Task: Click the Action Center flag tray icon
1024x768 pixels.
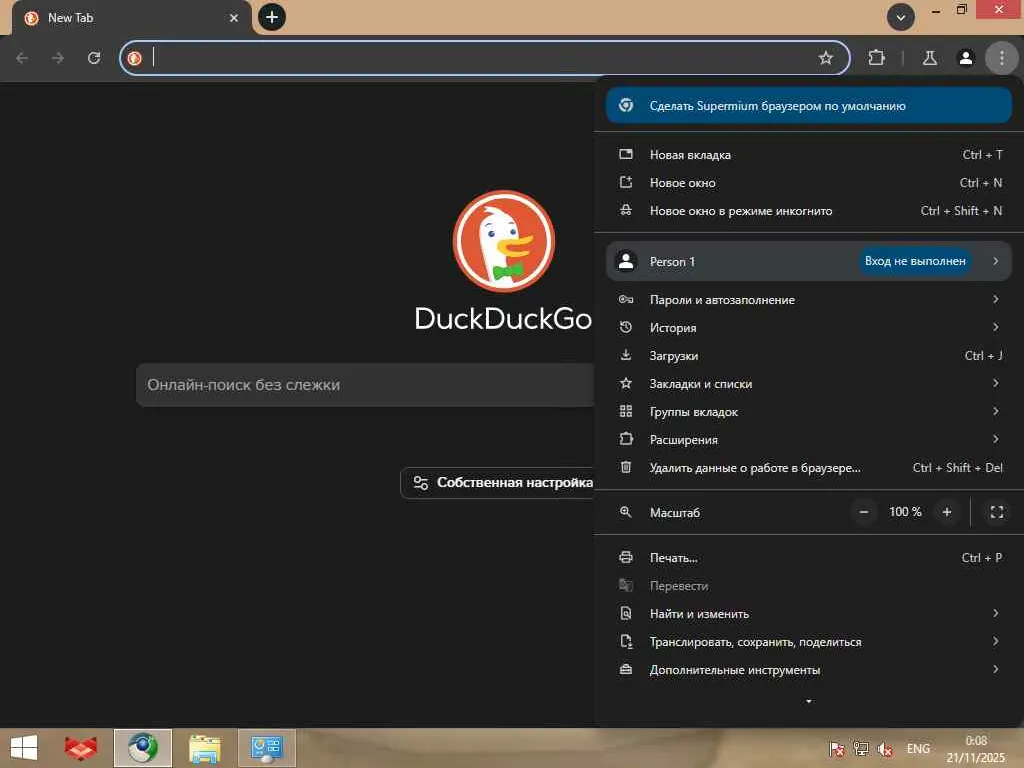Action: pyautogui.click(x=837, y=749)
